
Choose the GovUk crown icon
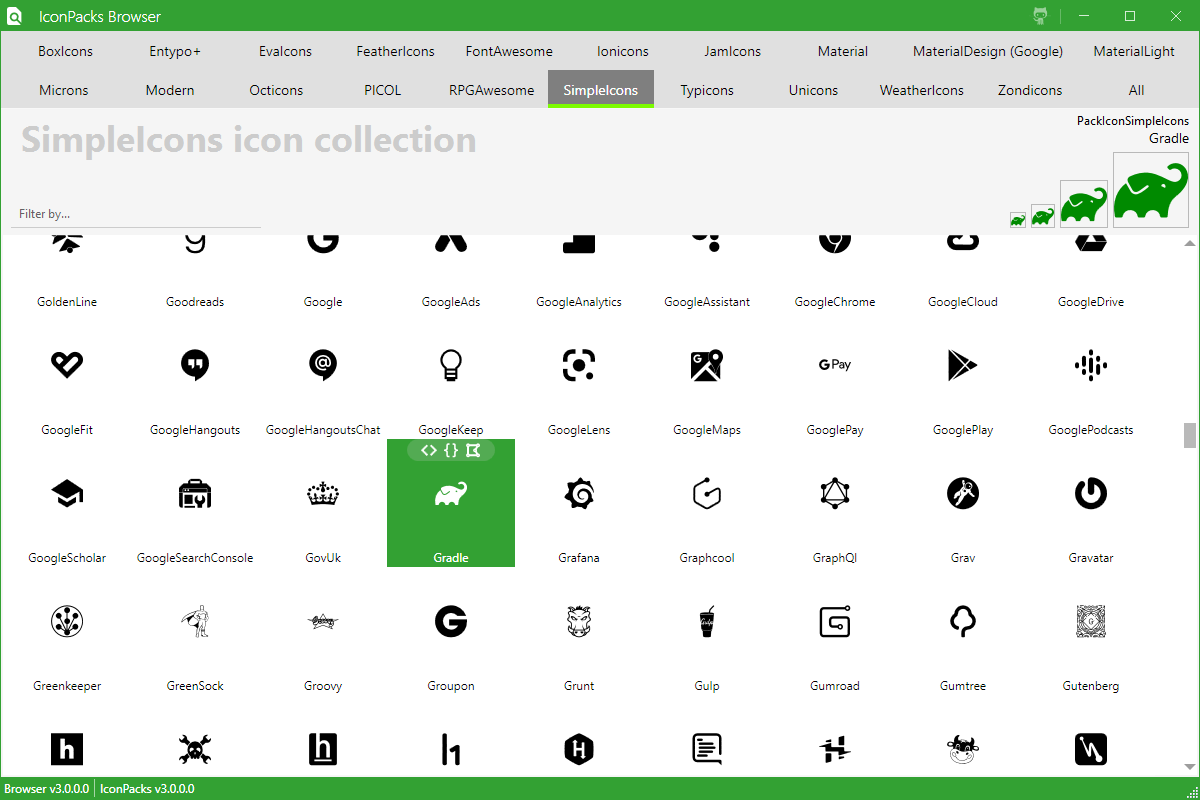323,494
